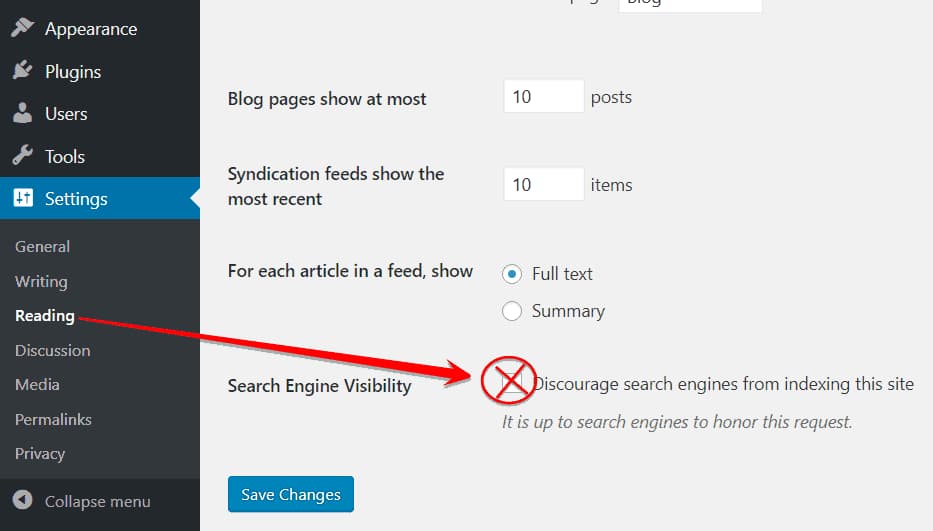The image size is (933, 531).
Task: Click the Settings sliders icon
Action: (23, 199)
